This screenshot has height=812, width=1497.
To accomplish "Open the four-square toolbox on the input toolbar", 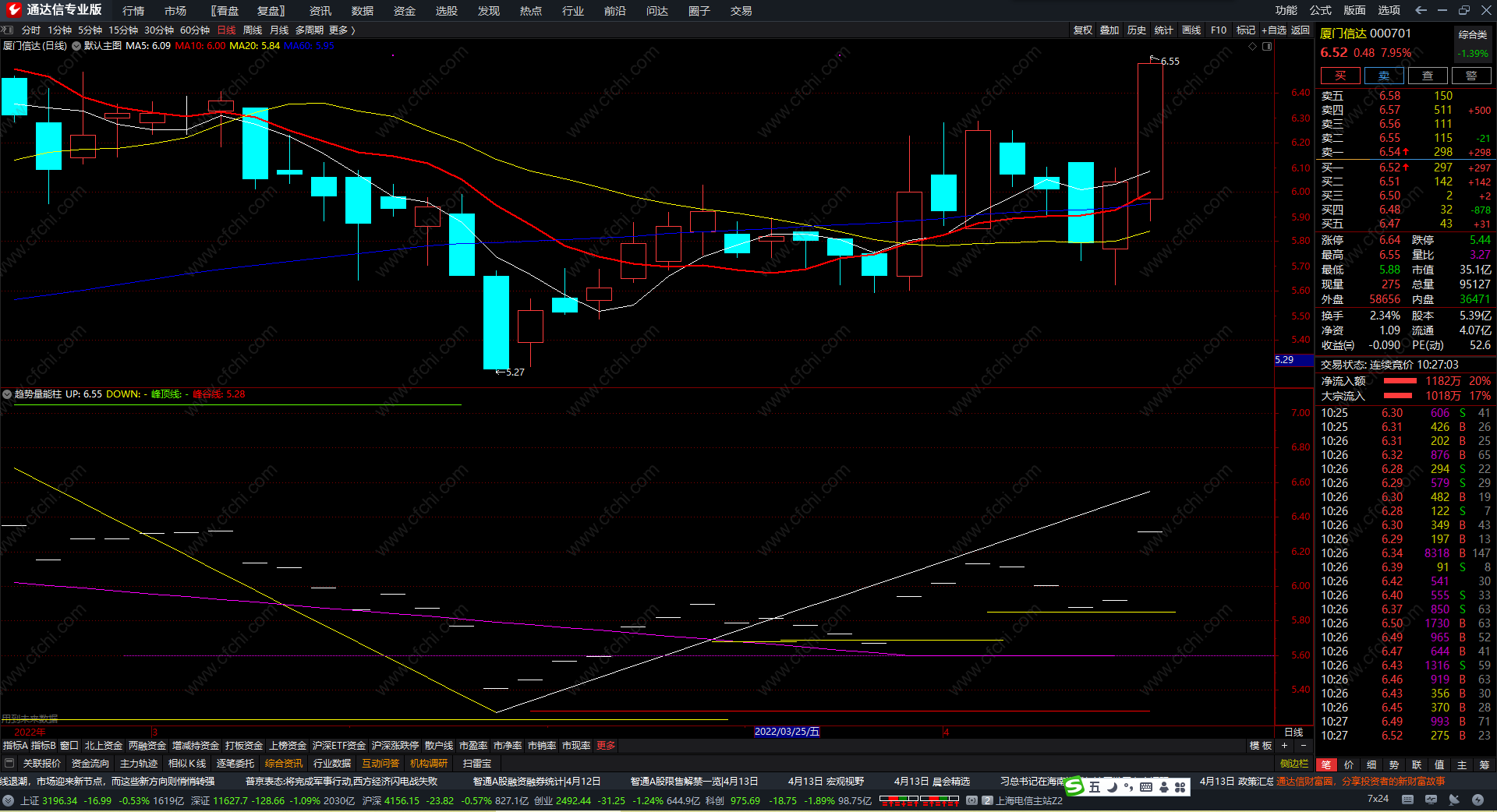I will click(1180, 787).
